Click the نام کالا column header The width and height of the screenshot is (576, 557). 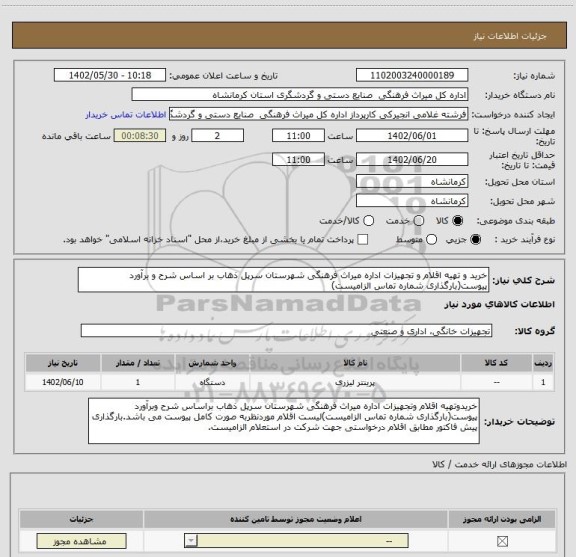point(355,363)
